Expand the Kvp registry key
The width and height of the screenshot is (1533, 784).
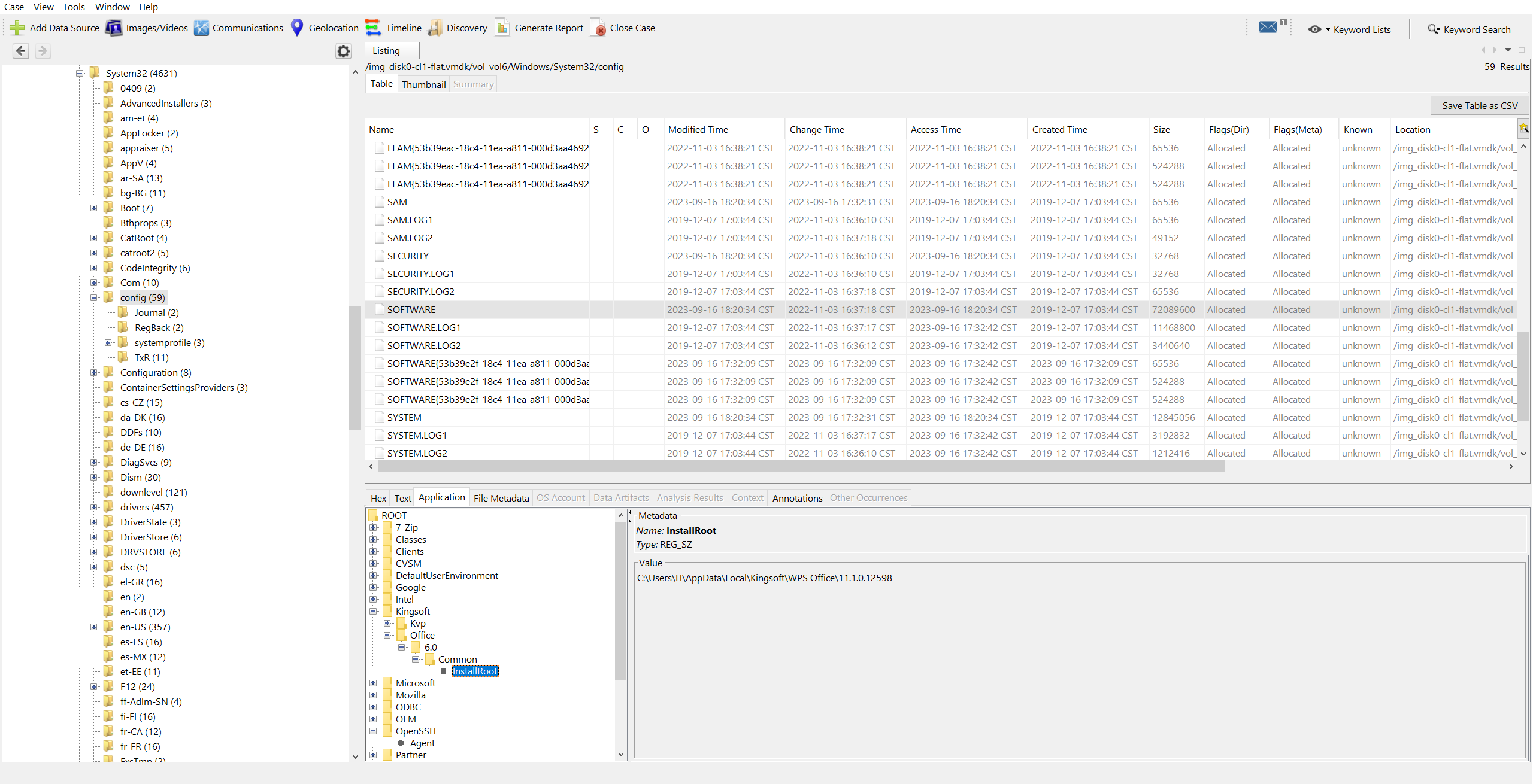pos(387,623)
